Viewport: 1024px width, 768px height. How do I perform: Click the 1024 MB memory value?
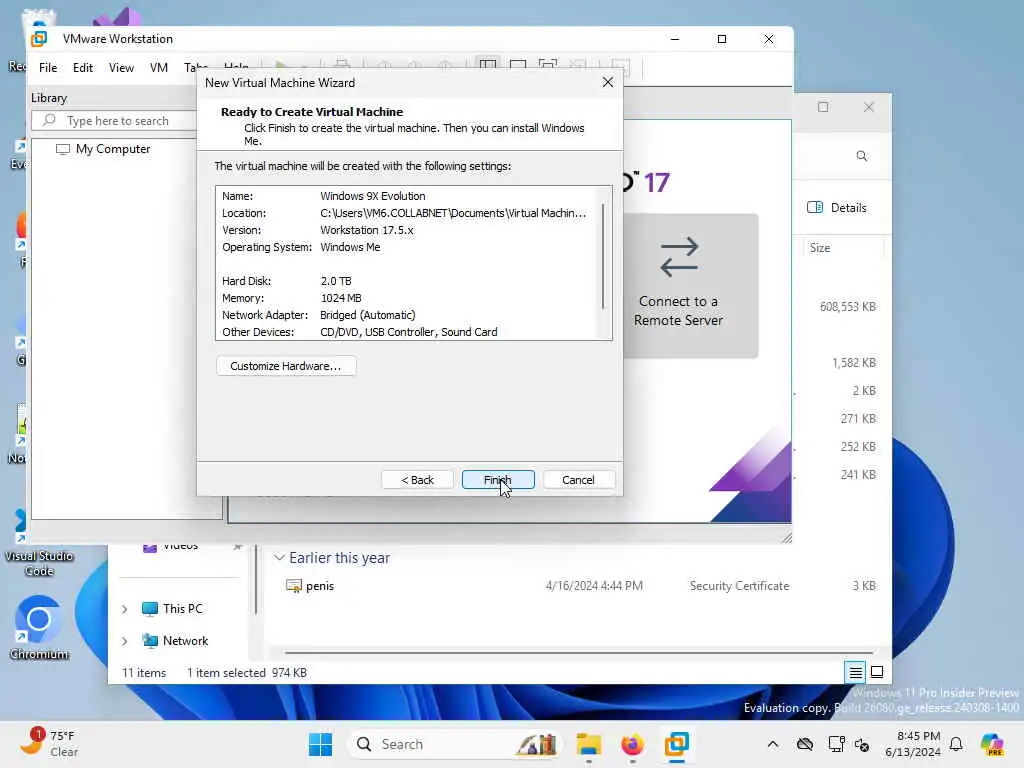click(341, 298)
